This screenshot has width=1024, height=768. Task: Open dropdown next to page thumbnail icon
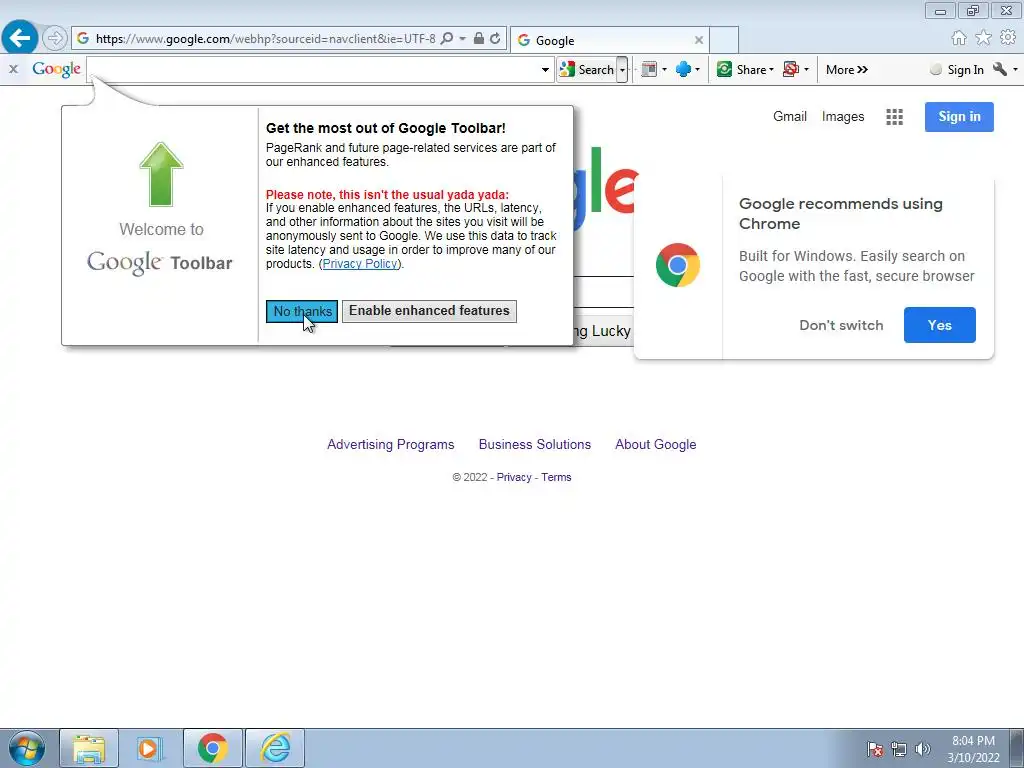point(664,69)
